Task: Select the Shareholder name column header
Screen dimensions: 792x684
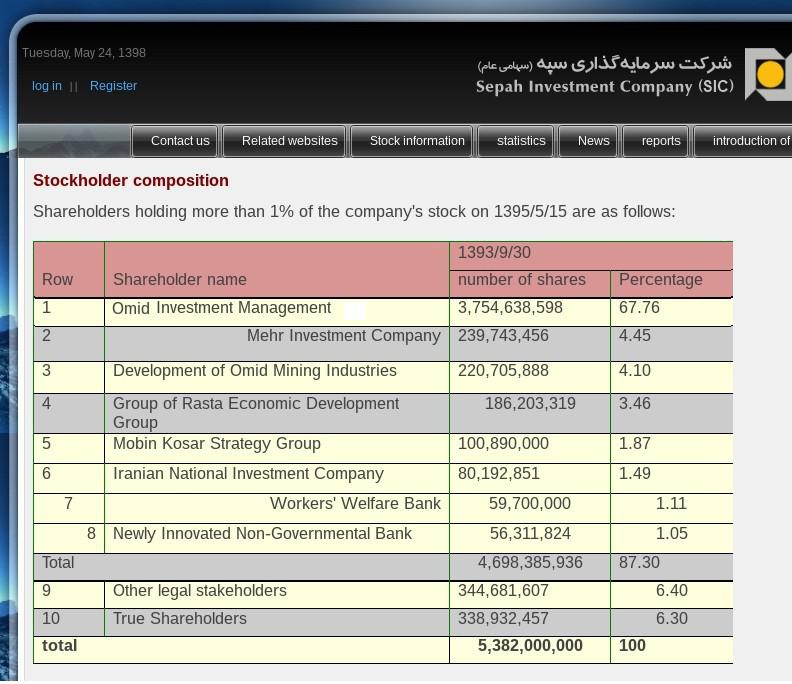Action: click(x=277, y=270)
